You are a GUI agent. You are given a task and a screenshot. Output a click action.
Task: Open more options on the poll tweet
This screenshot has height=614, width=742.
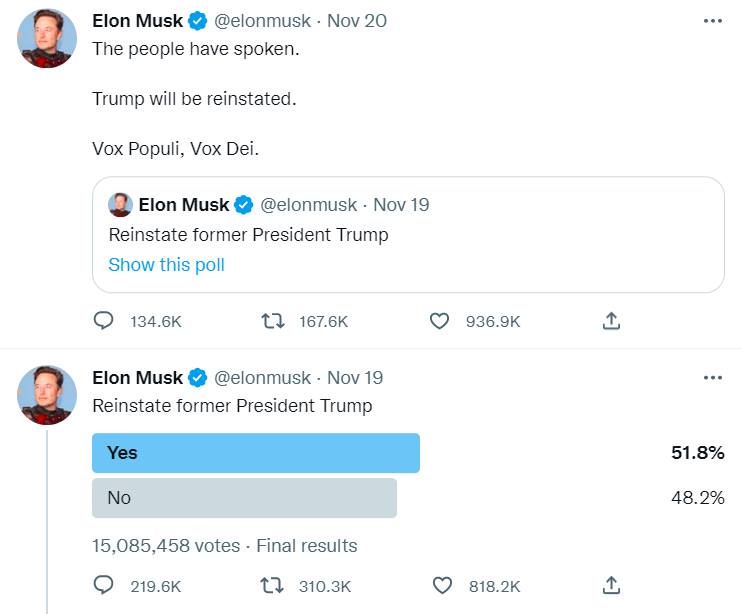point(712,378)
